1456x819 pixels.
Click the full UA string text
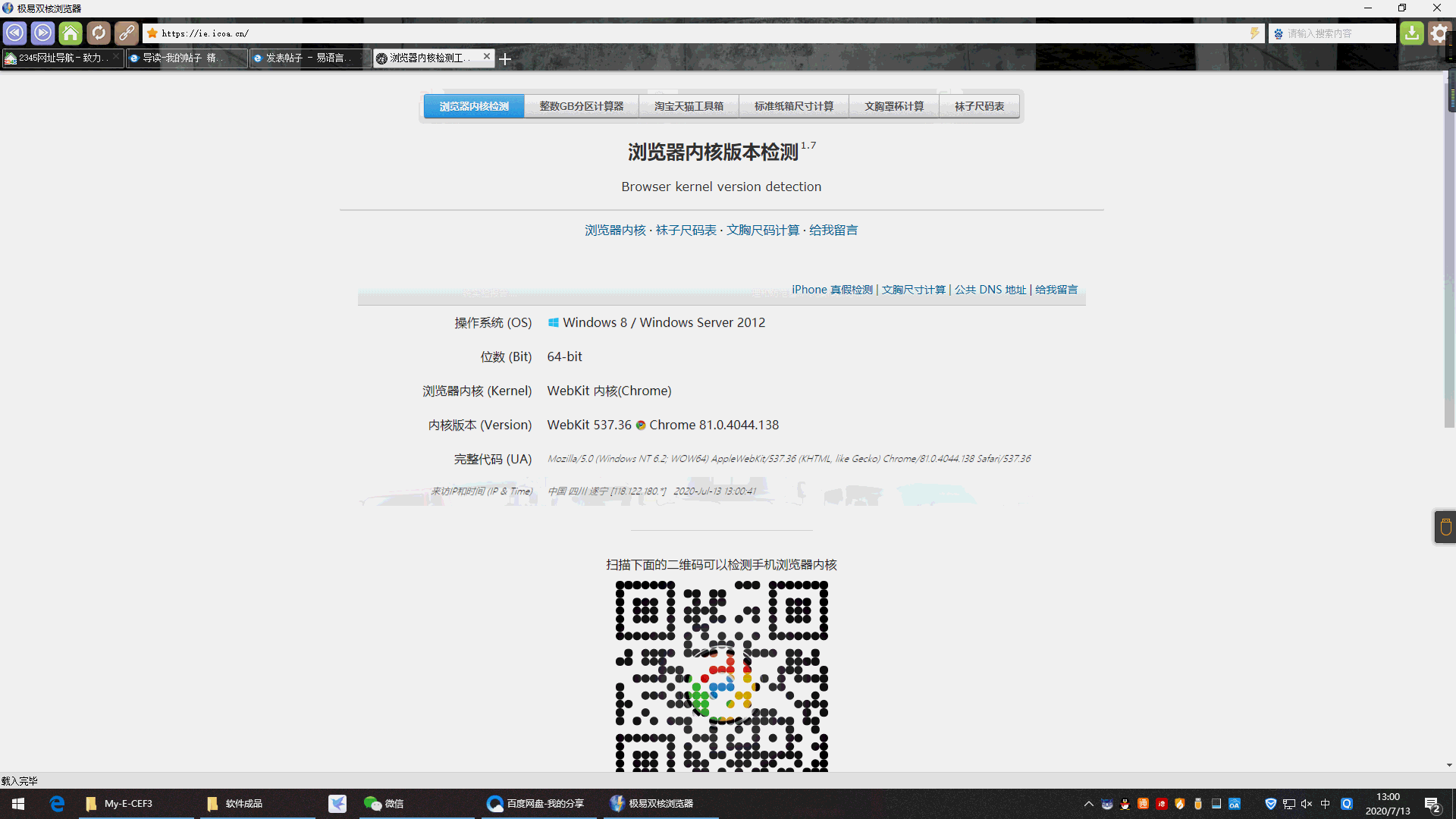point(789,459)
